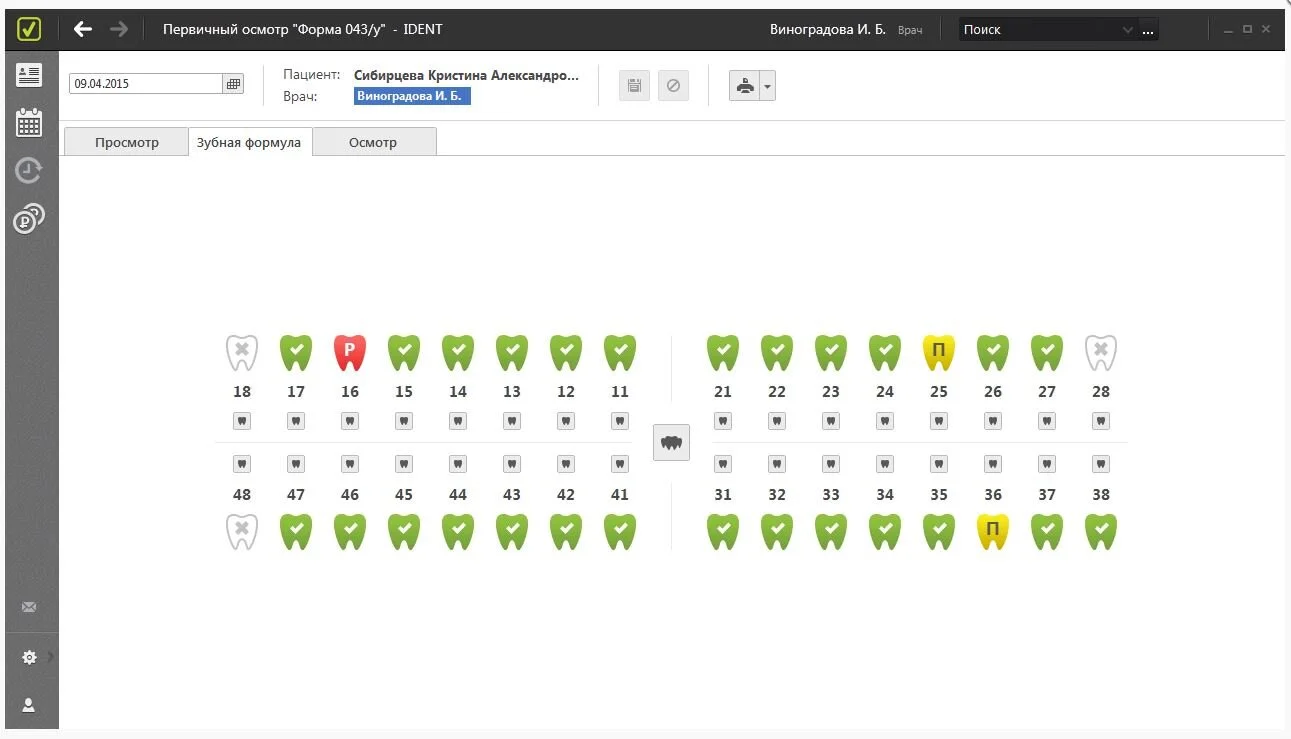Switch to the Просмотр tab

coord(127,142)
